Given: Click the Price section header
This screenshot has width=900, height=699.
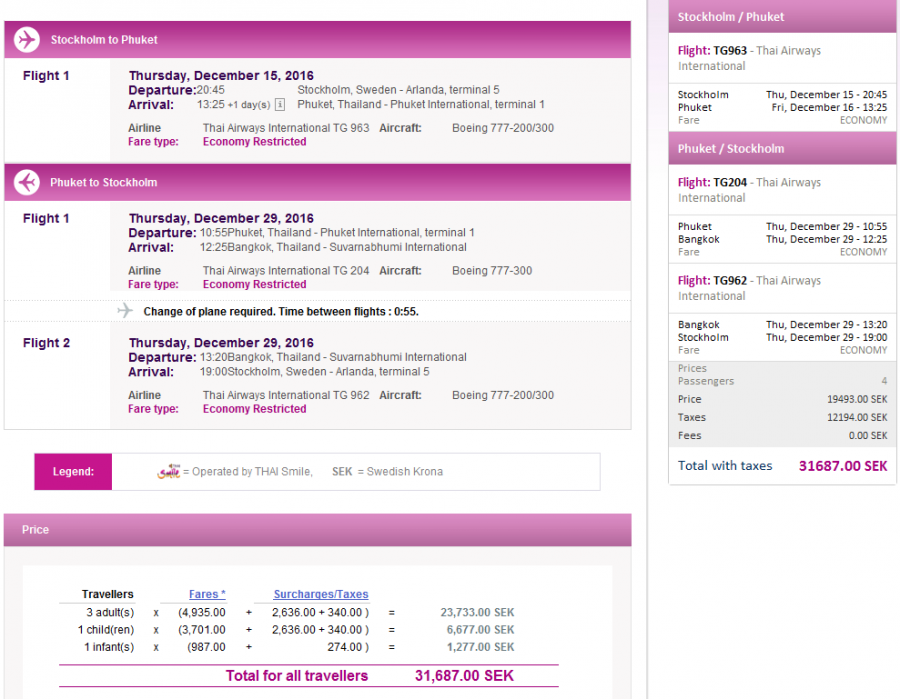Looking at the screenshot, I should 317,530.
